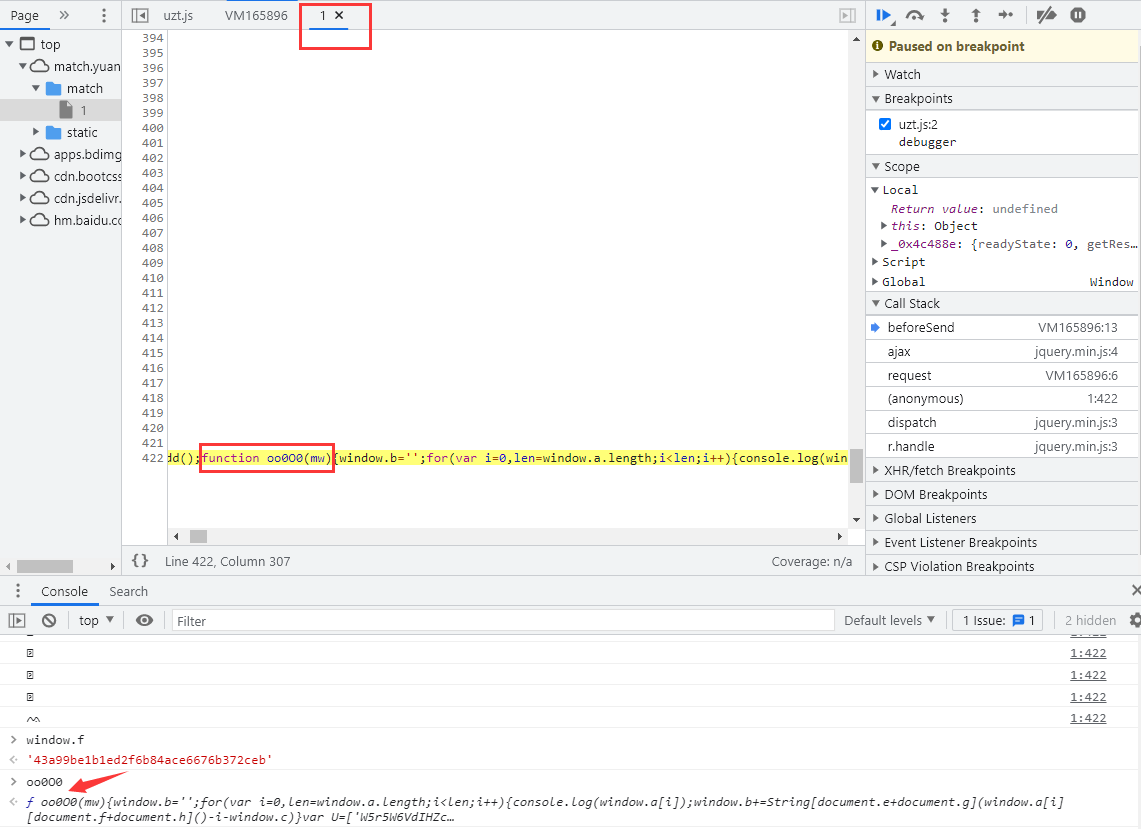
Task: Uncheck the uzt.js:2 breakpoint checkbox
Action: click(x=885, y=124)
